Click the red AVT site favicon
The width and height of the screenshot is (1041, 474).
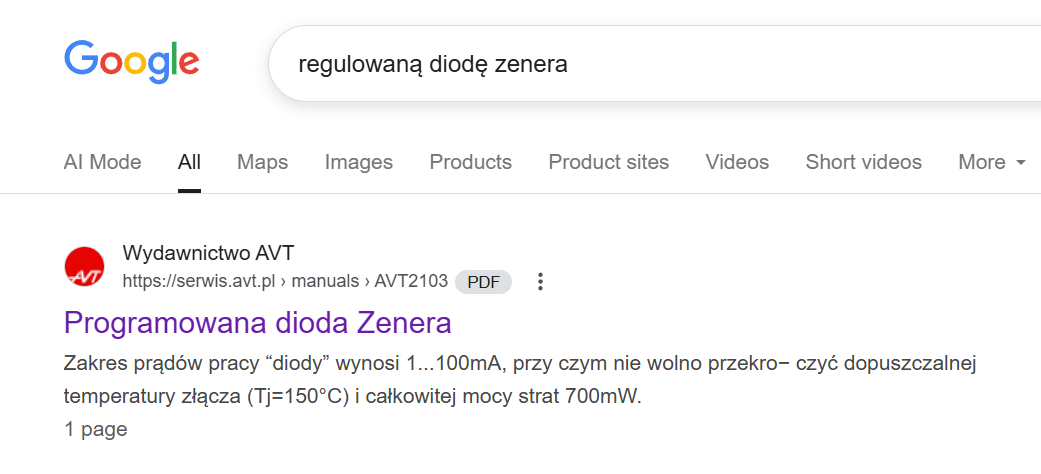pos(84,267)
